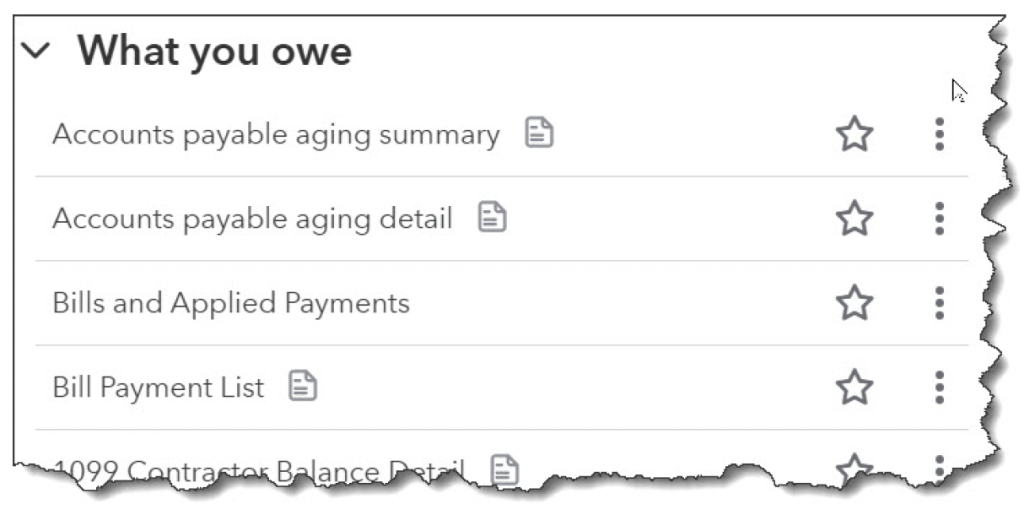Collapse the What you owe section
Image resolution: width=1024 pixels, height=515 pixels.
36,52
